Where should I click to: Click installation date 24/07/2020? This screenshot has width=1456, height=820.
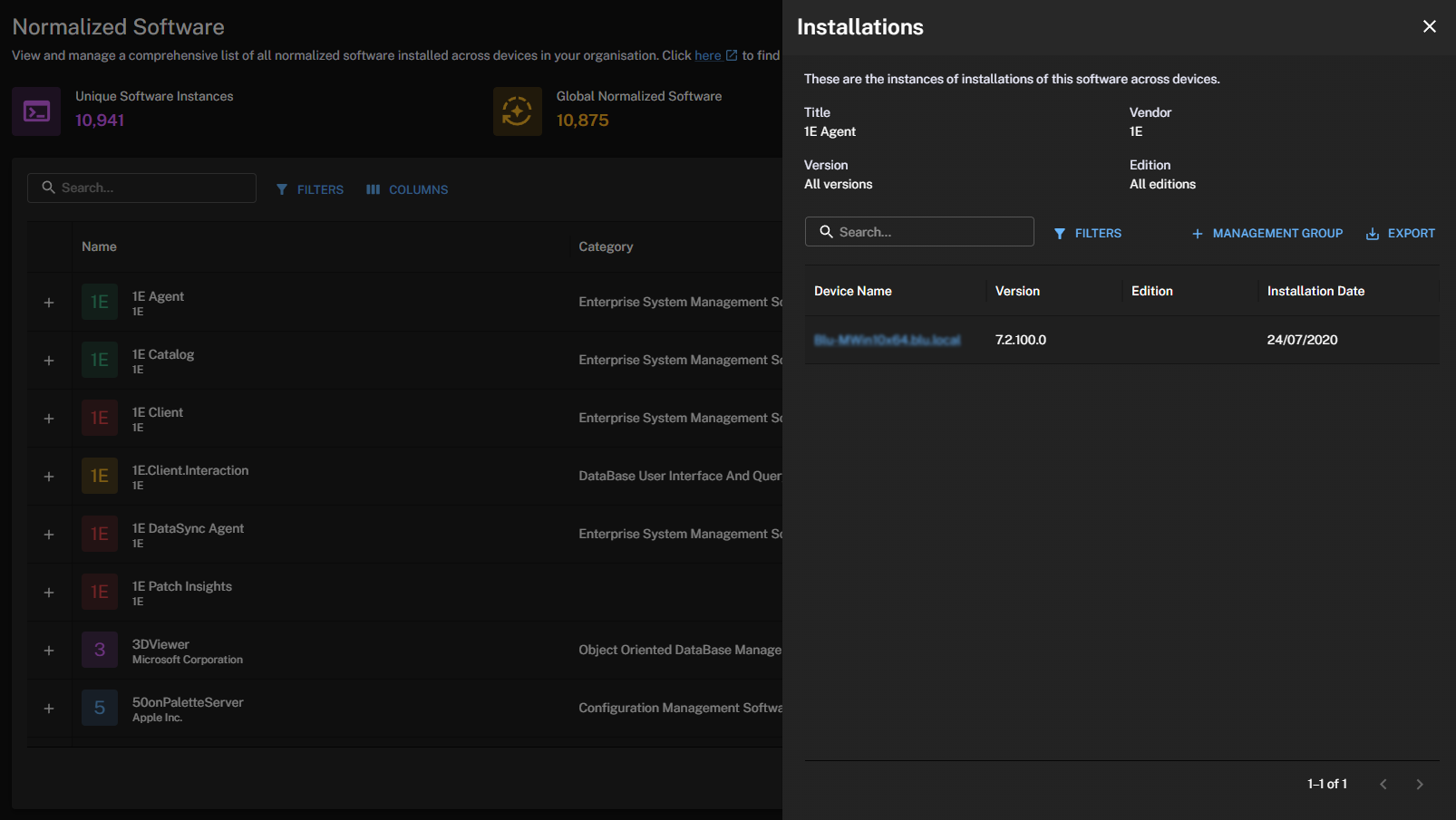(1302, 340)
